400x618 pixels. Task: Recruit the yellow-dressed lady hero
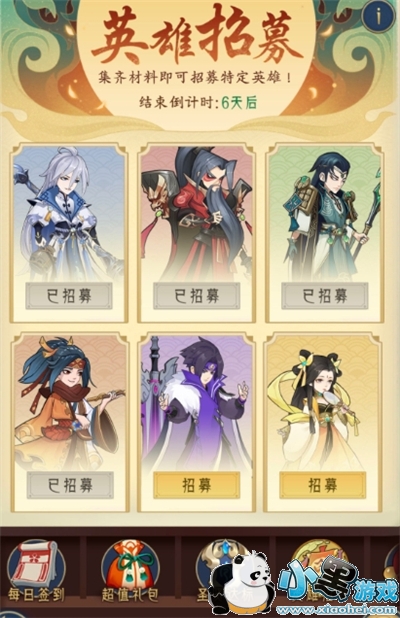point(323,485)
